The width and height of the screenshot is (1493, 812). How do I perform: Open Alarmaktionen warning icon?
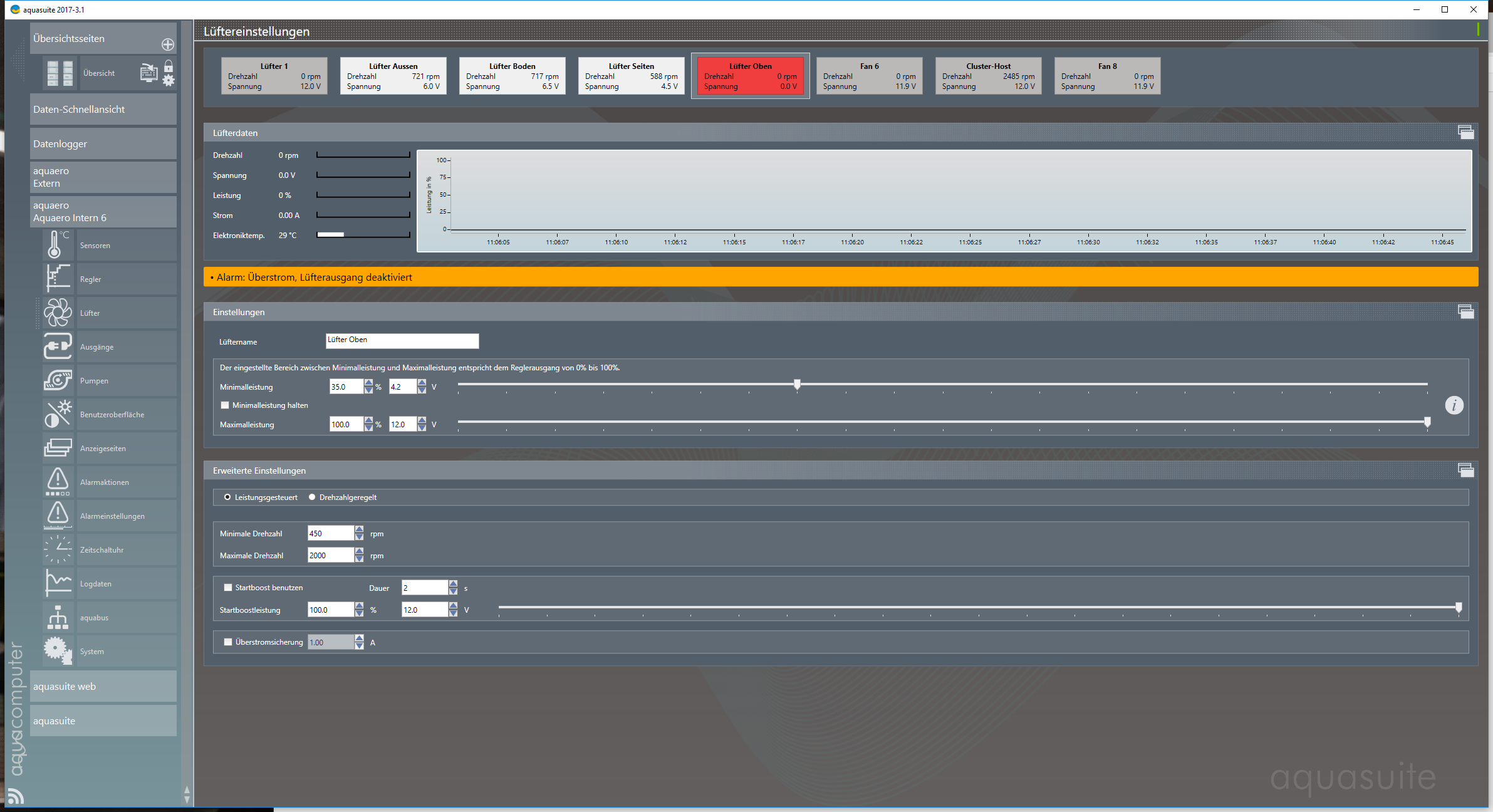tap(57, 482)
